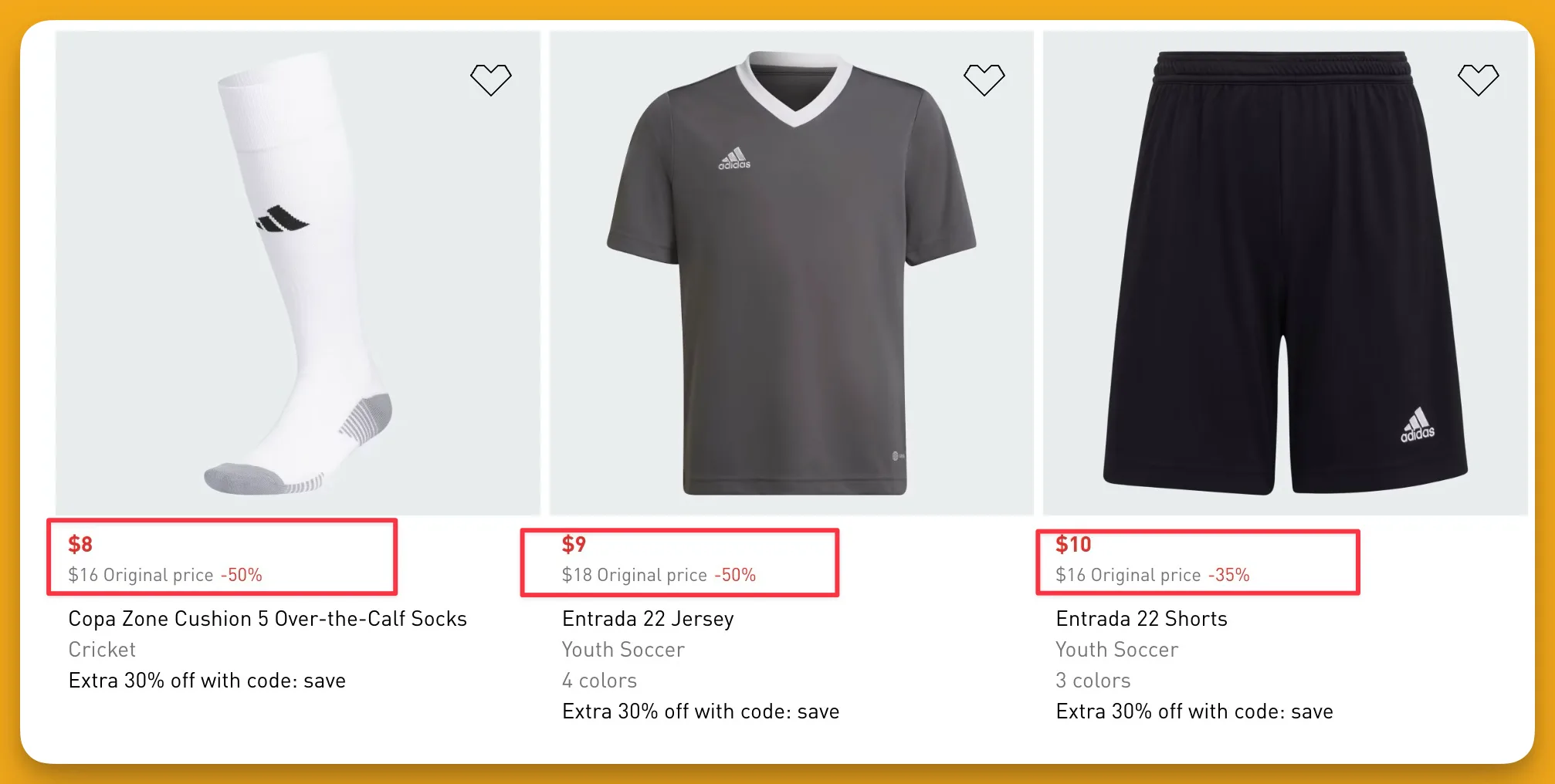Screen dimensions: 1555x784
Task: Open the Entrada 22 Jersey title link
Action: coord(648,619)
